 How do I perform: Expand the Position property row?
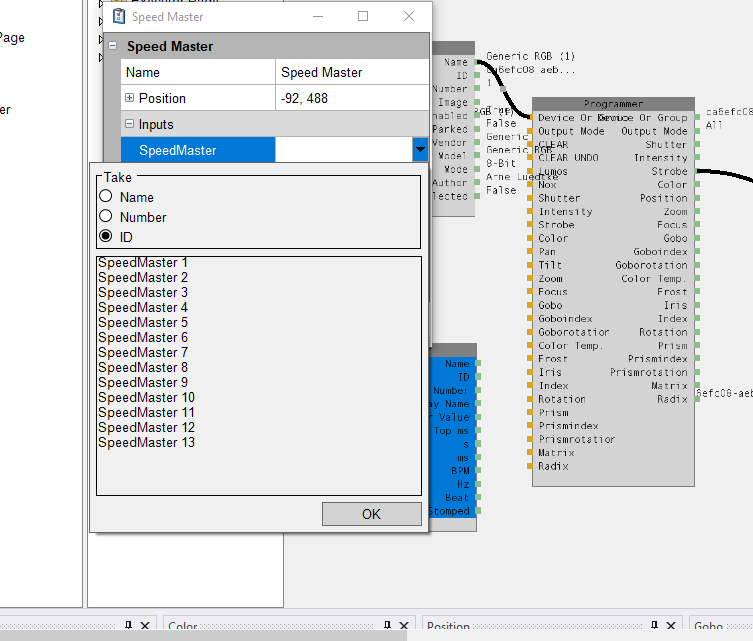point(130,98)
